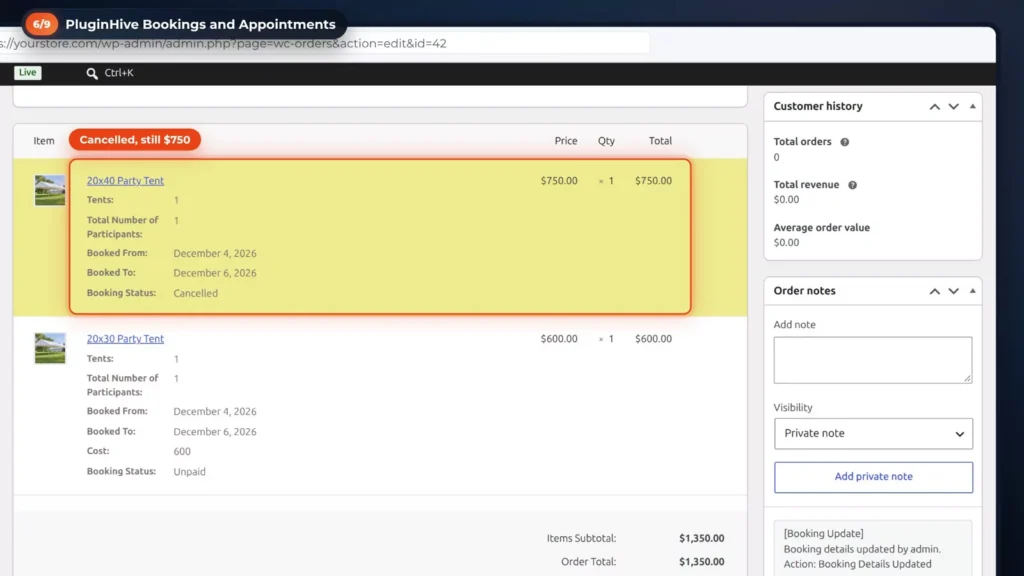
Task: Click the search magnifier icon
Action: (92, 73)
